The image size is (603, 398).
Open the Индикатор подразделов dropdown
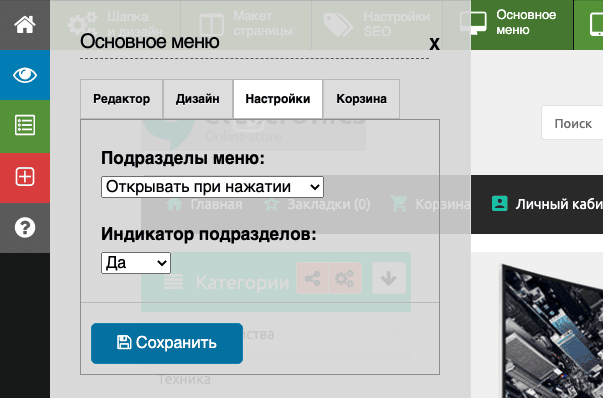[x=136, y=263]
